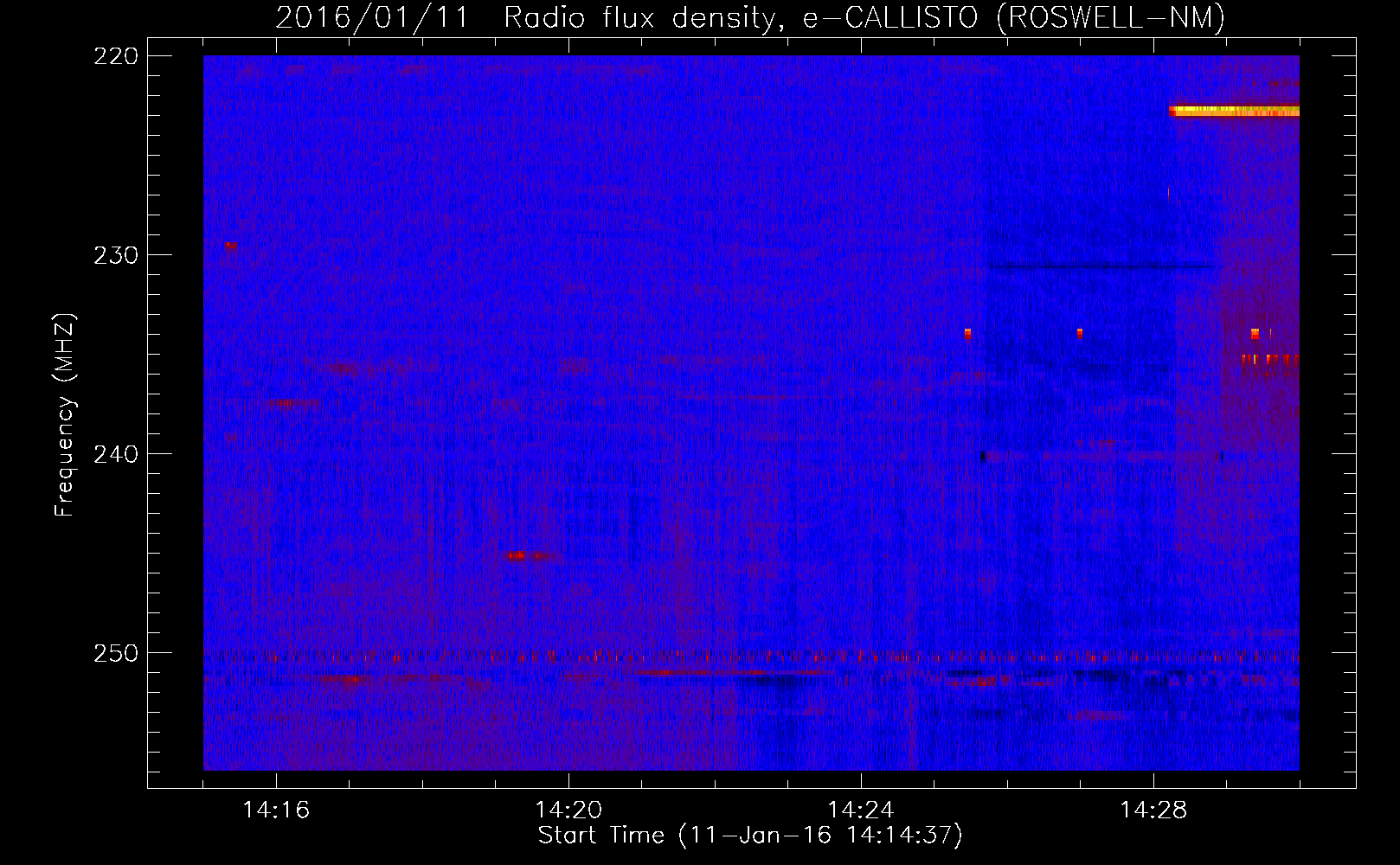Click the red burst spot near 230 MHz at left
The height and width of the screenshot is (865, 1400).
click(x=230, y=246)
